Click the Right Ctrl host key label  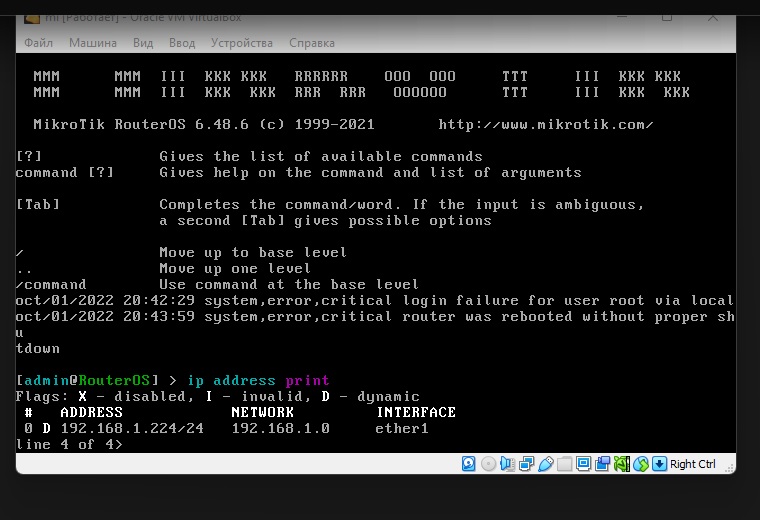tap(693, 464)
